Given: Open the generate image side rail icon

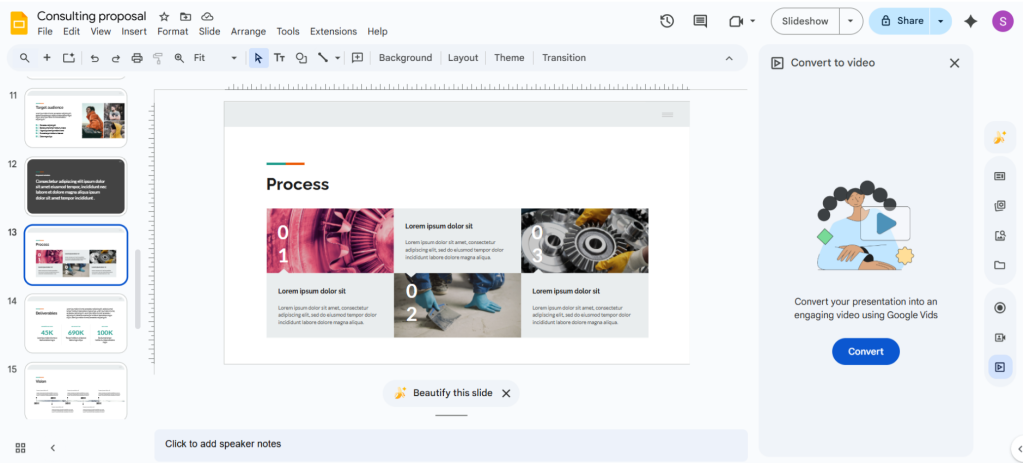Looking at the screenshot, I should [1000, 236].
